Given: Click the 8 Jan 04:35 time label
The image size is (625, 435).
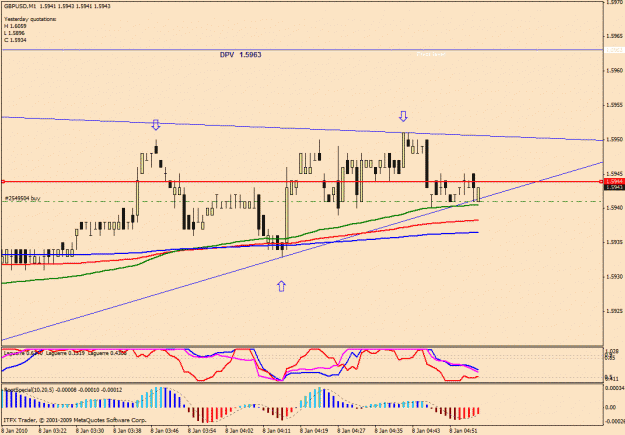Looking at the screenshot, I should click(389, 431).
